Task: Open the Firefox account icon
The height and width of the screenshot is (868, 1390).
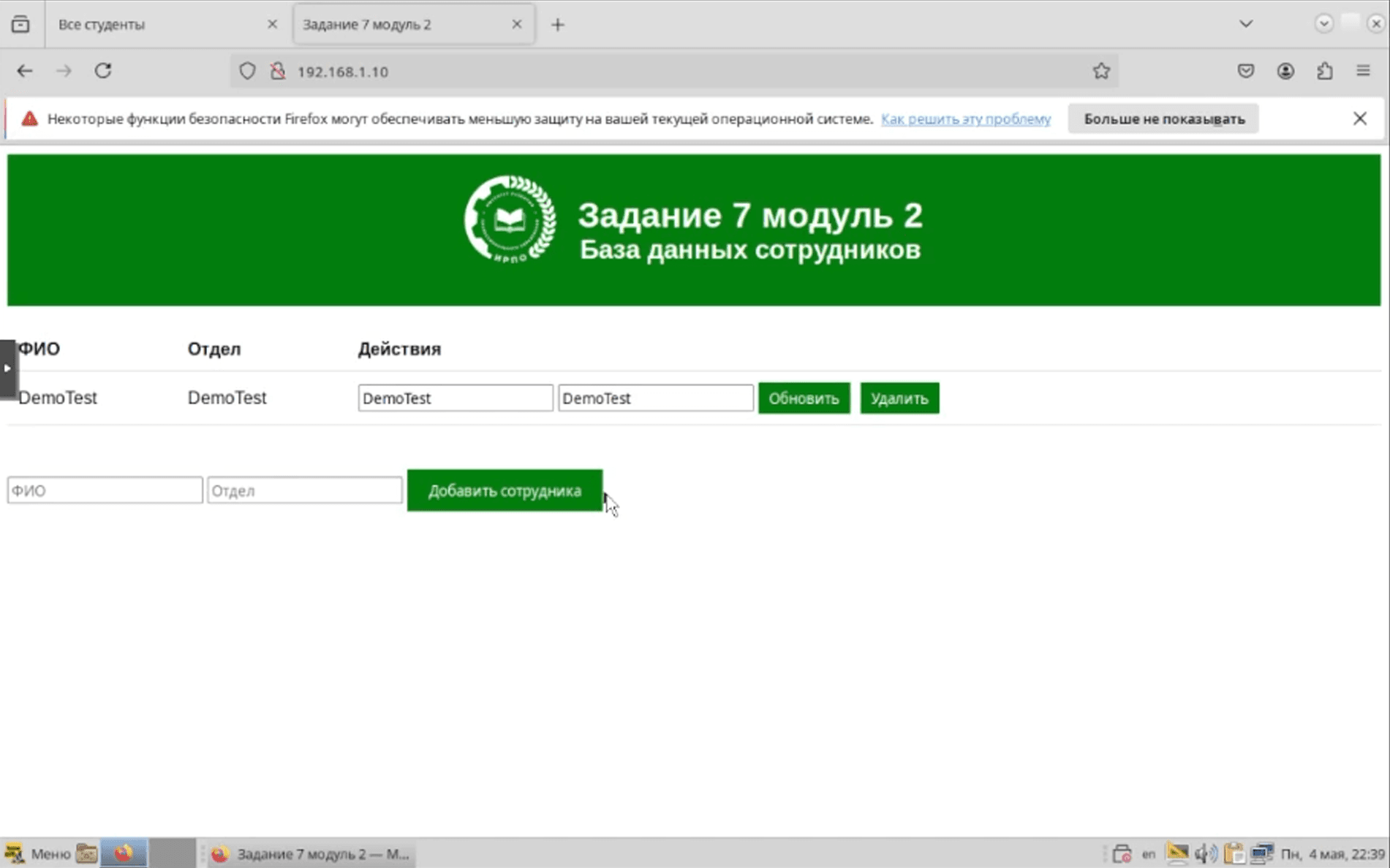Action: [1285, 71]
